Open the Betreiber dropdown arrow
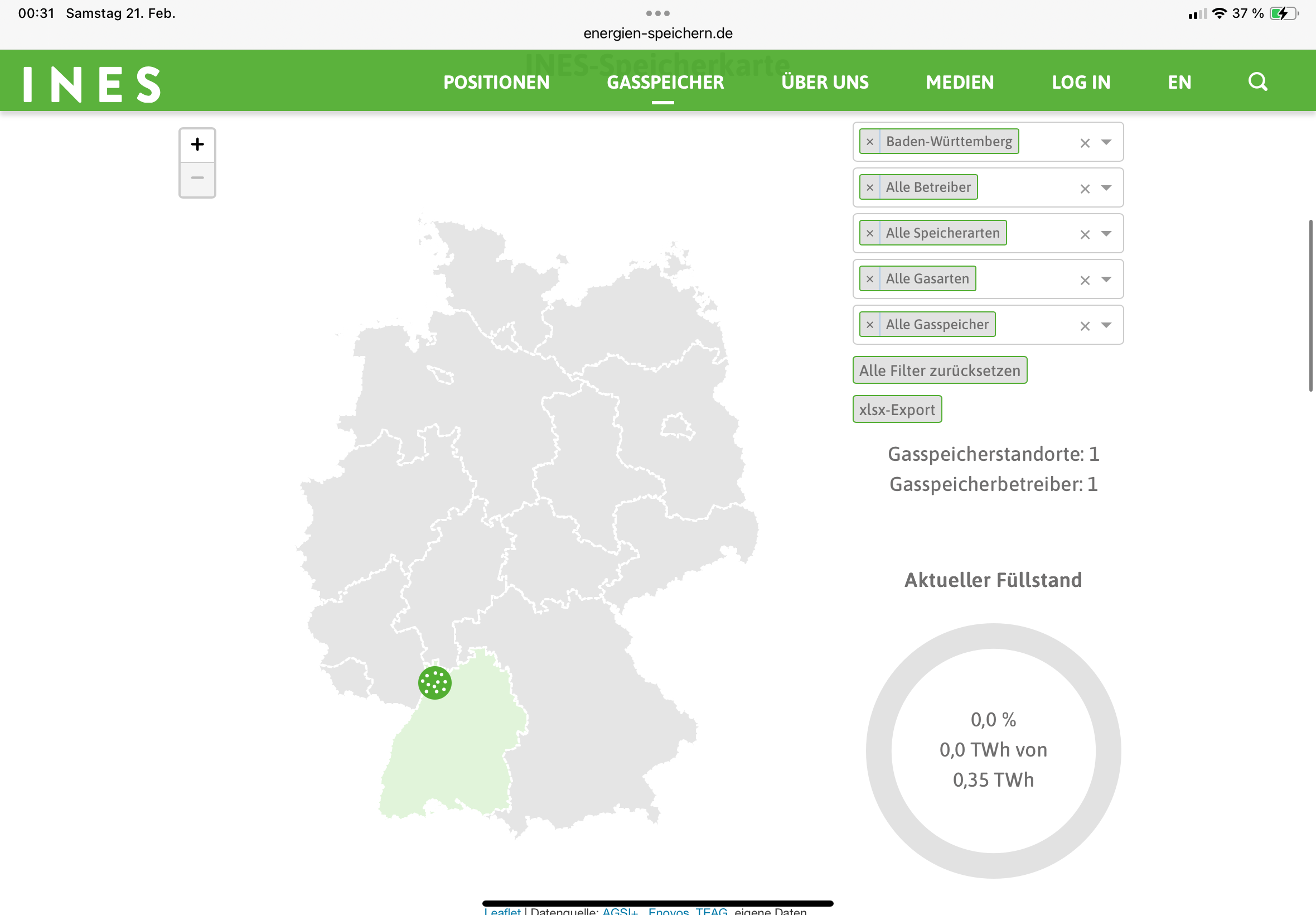Screen dimensions: 1316x915 (1106, 188)
